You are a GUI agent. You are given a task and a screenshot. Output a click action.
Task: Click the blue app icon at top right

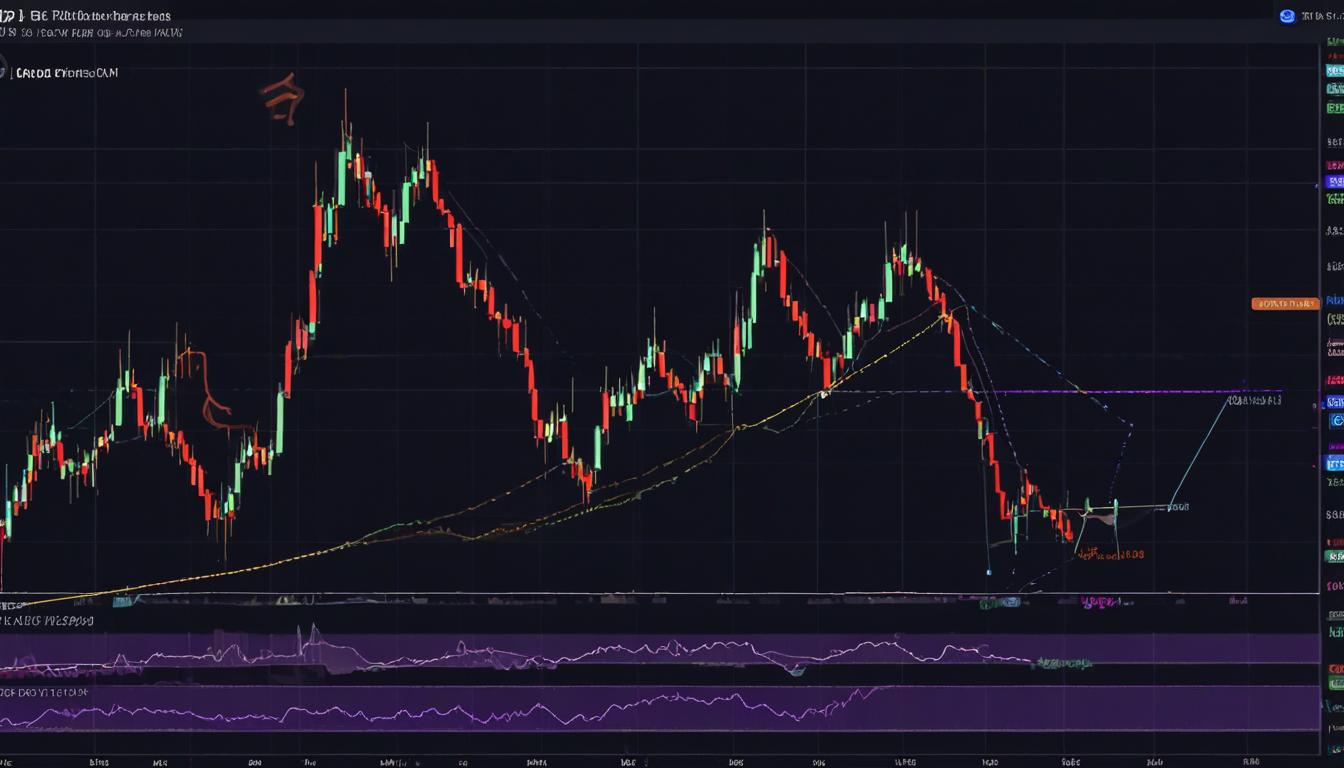tap(1286, 15)
